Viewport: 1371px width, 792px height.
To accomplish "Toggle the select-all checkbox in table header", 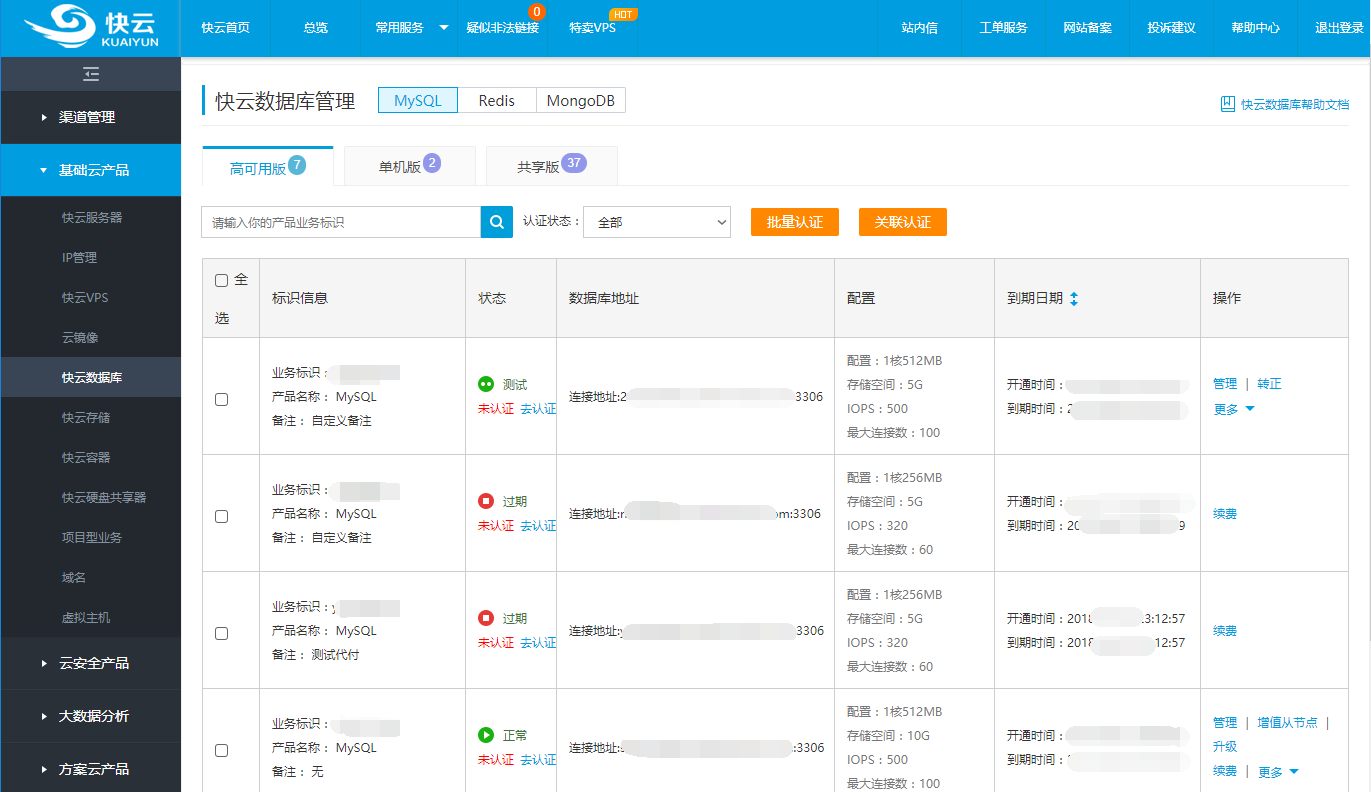I will point(221,281).
